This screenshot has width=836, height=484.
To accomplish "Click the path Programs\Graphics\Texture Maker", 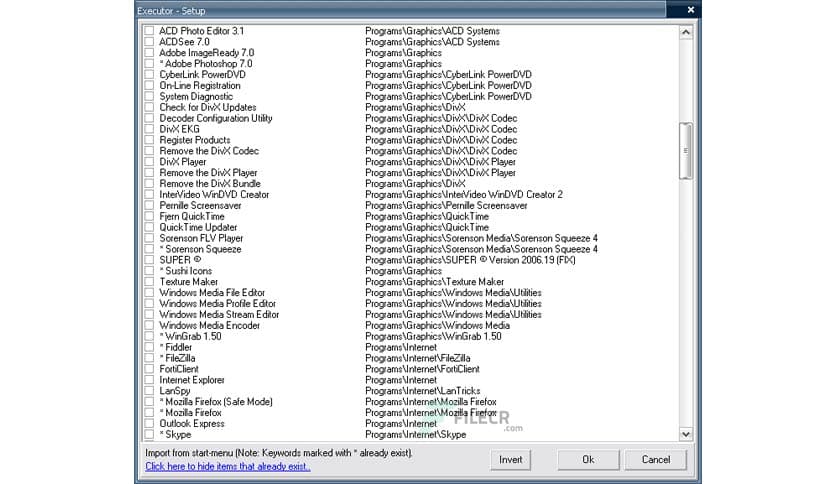I will (x=435, y=281).
